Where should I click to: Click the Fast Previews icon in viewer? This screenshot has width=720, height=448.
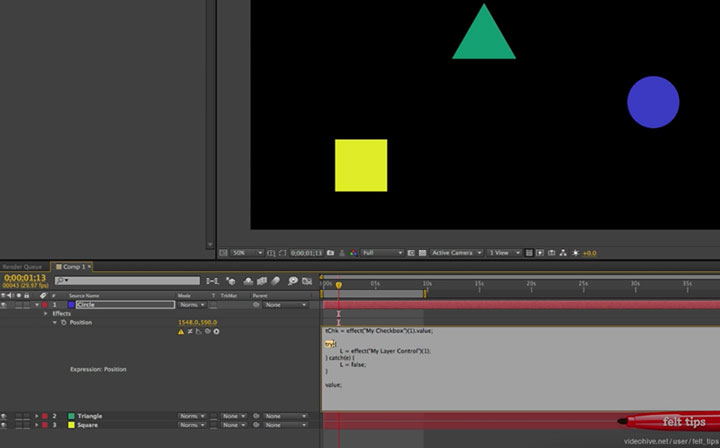[x=540, y=253]
